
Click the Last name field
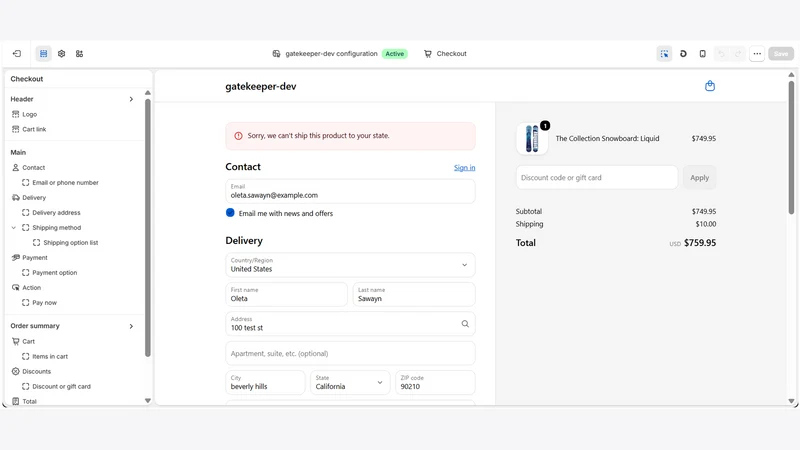click(x=414, y=294)
